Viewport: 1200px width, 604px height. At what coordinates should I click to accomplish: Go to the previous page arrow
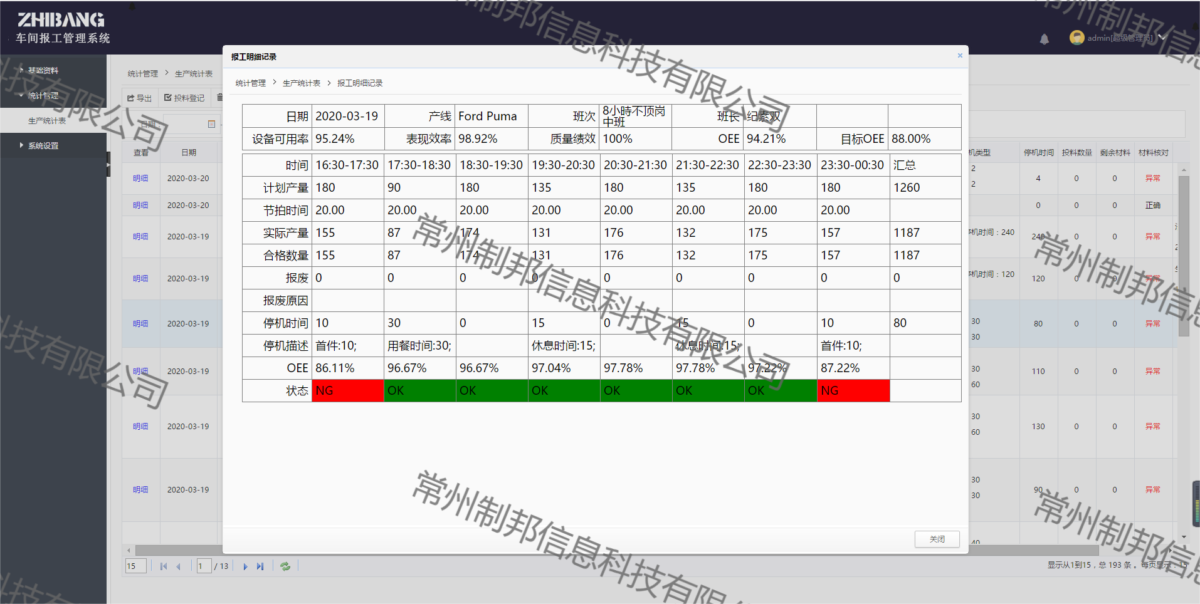point(178,566)
